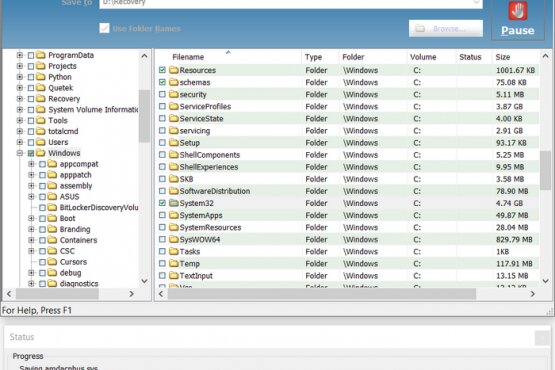Collapse the Windows tree node

[20, 153]
